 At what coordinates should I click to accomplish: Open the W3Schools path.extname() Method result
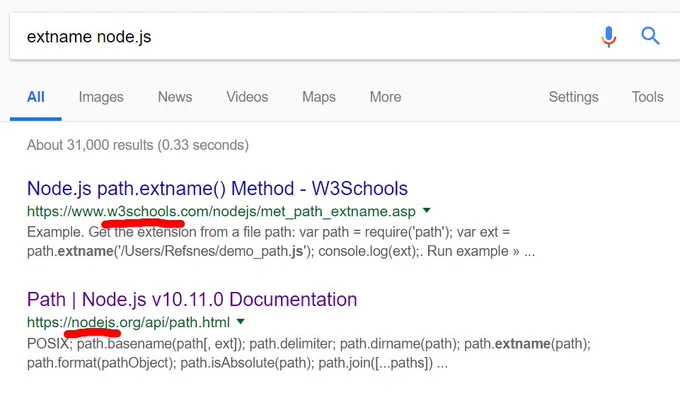pyautogui.click(x=217, y=188)
